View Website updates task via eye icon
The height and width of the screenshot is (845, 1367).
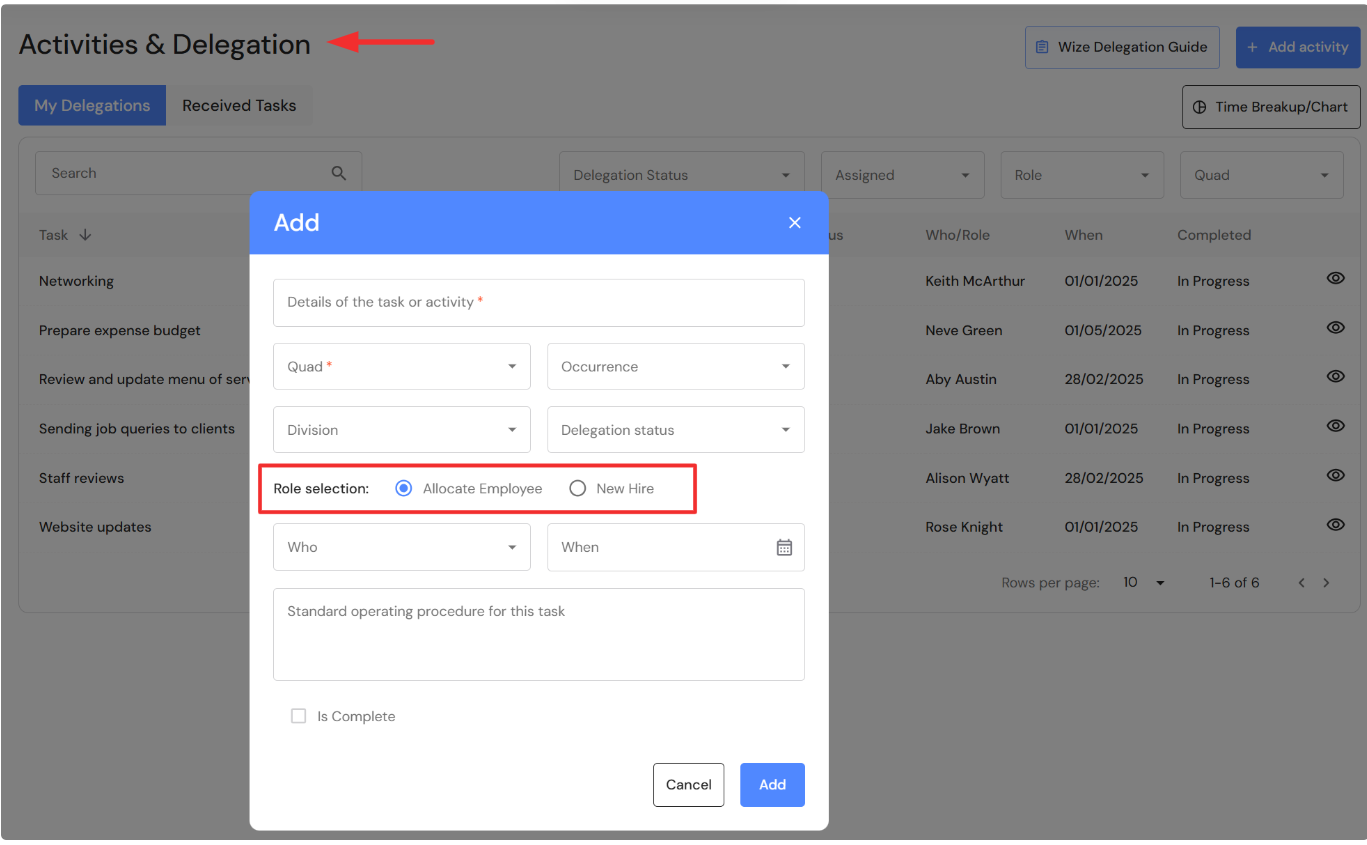click(x=1335, y=524)
